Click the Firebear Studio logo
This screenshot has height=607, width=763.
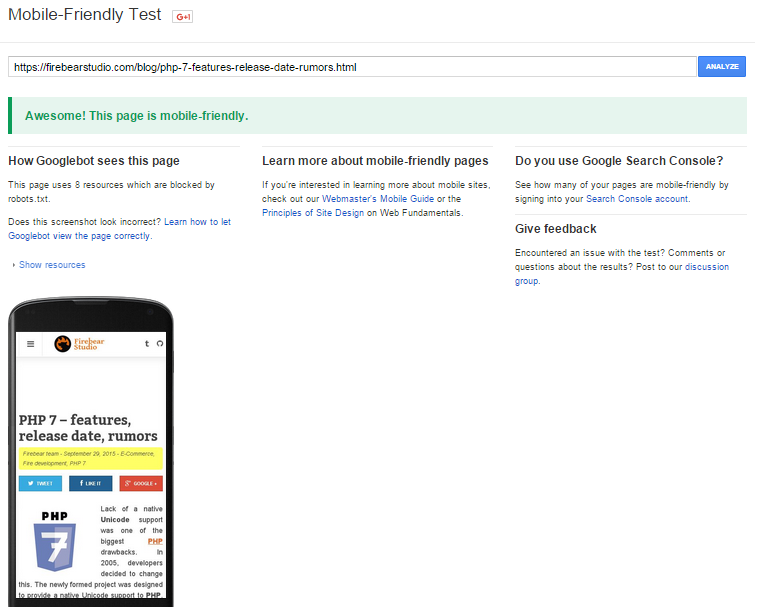[x=79, y=344]
